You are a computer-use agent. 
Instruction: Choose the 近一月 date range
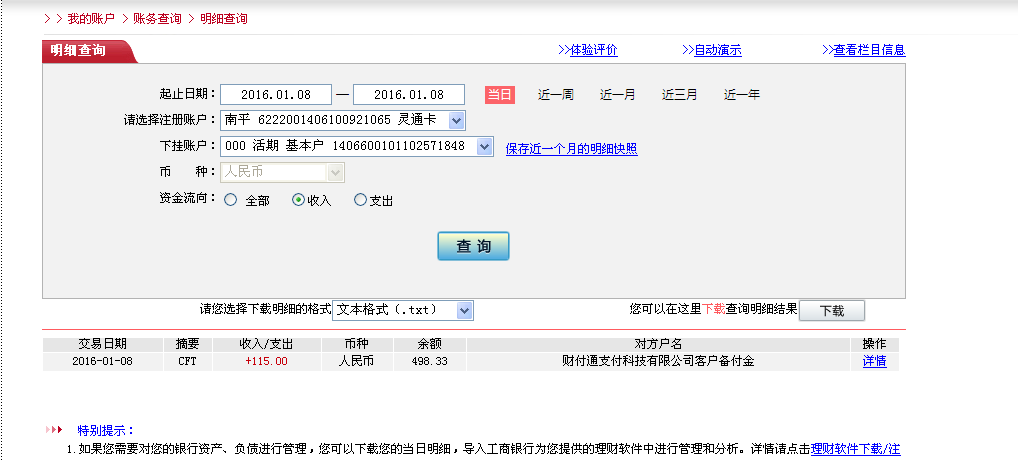click(x=617, y=95)
